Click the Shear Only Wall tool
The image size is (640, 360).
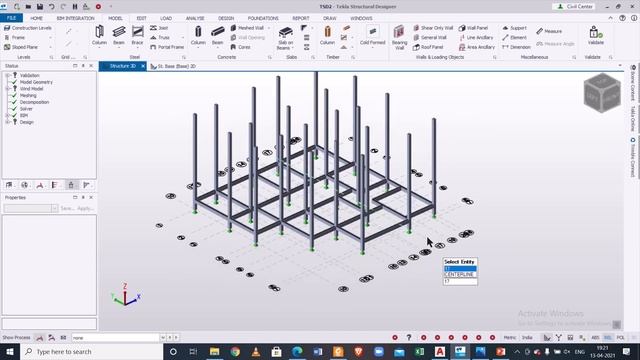point(433,28)
